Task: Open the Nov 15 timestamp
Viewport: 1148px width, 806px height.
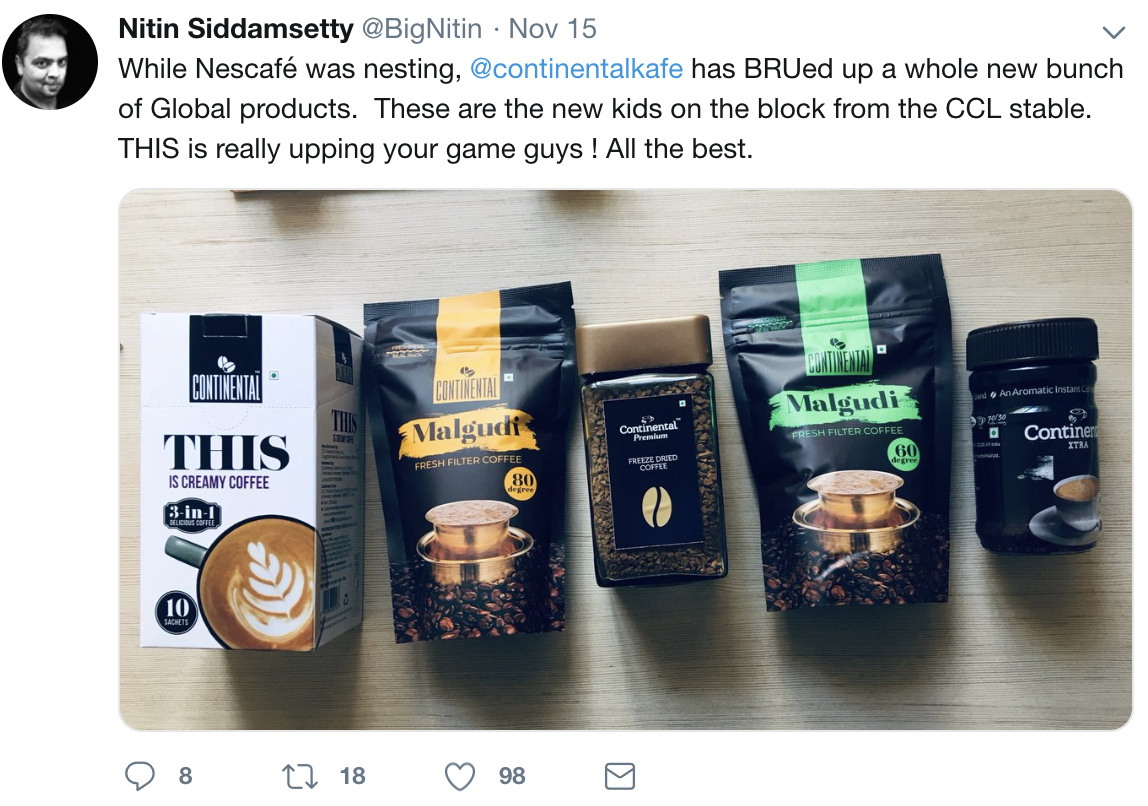Action: [553, 29]
